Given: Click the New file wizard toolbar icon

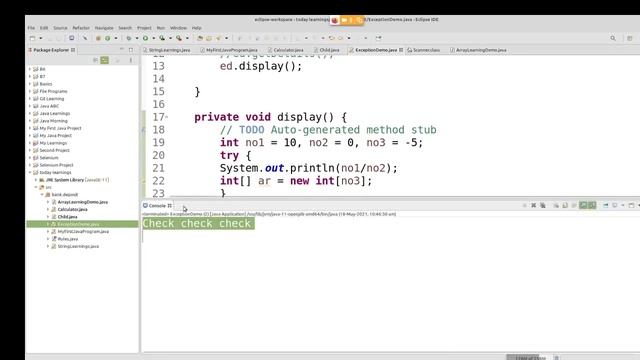Looking at the screenshot, I should [33, 38].
